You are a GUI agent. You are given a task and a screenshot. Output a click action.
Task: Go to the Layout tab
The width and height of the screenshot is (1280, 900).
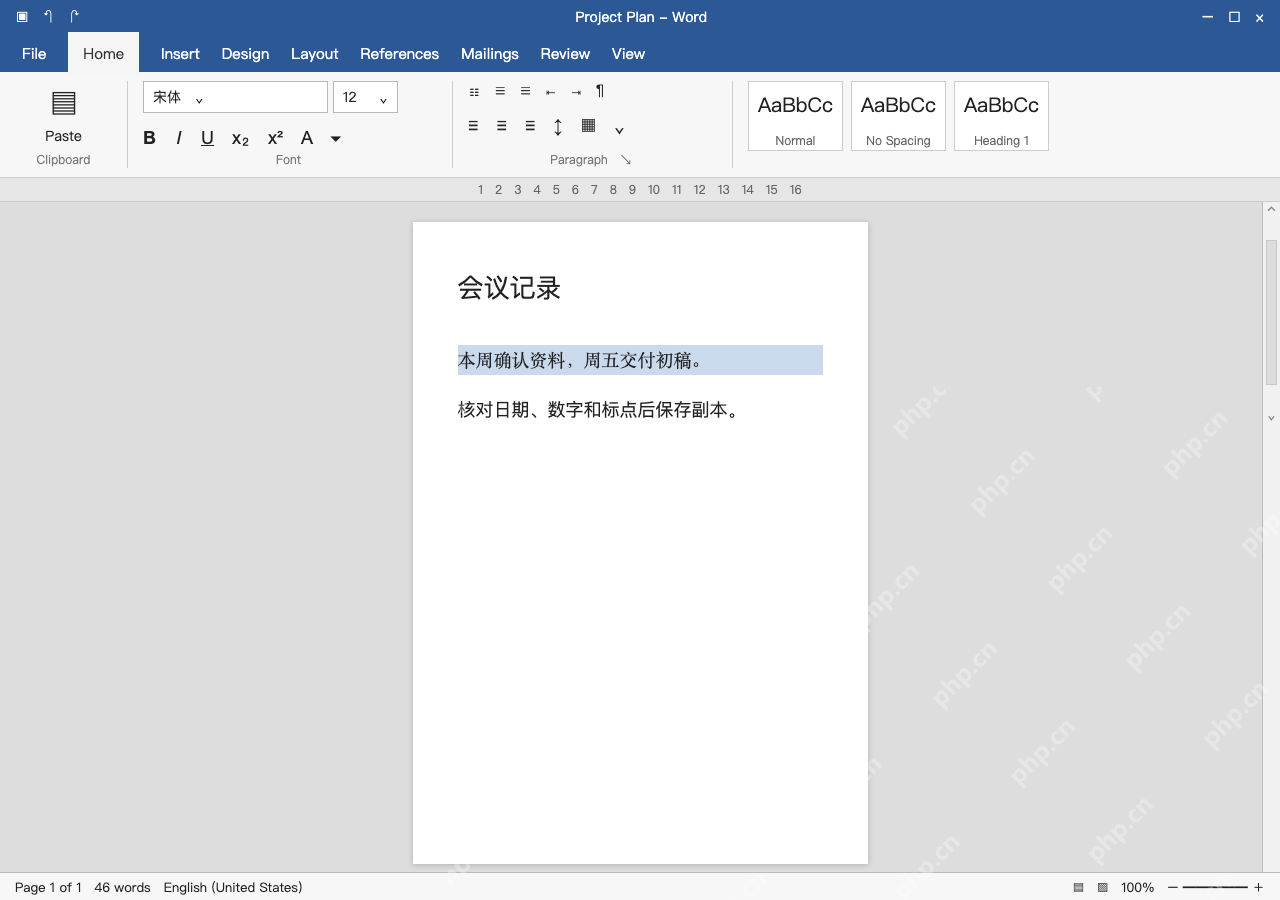(315, 54)
